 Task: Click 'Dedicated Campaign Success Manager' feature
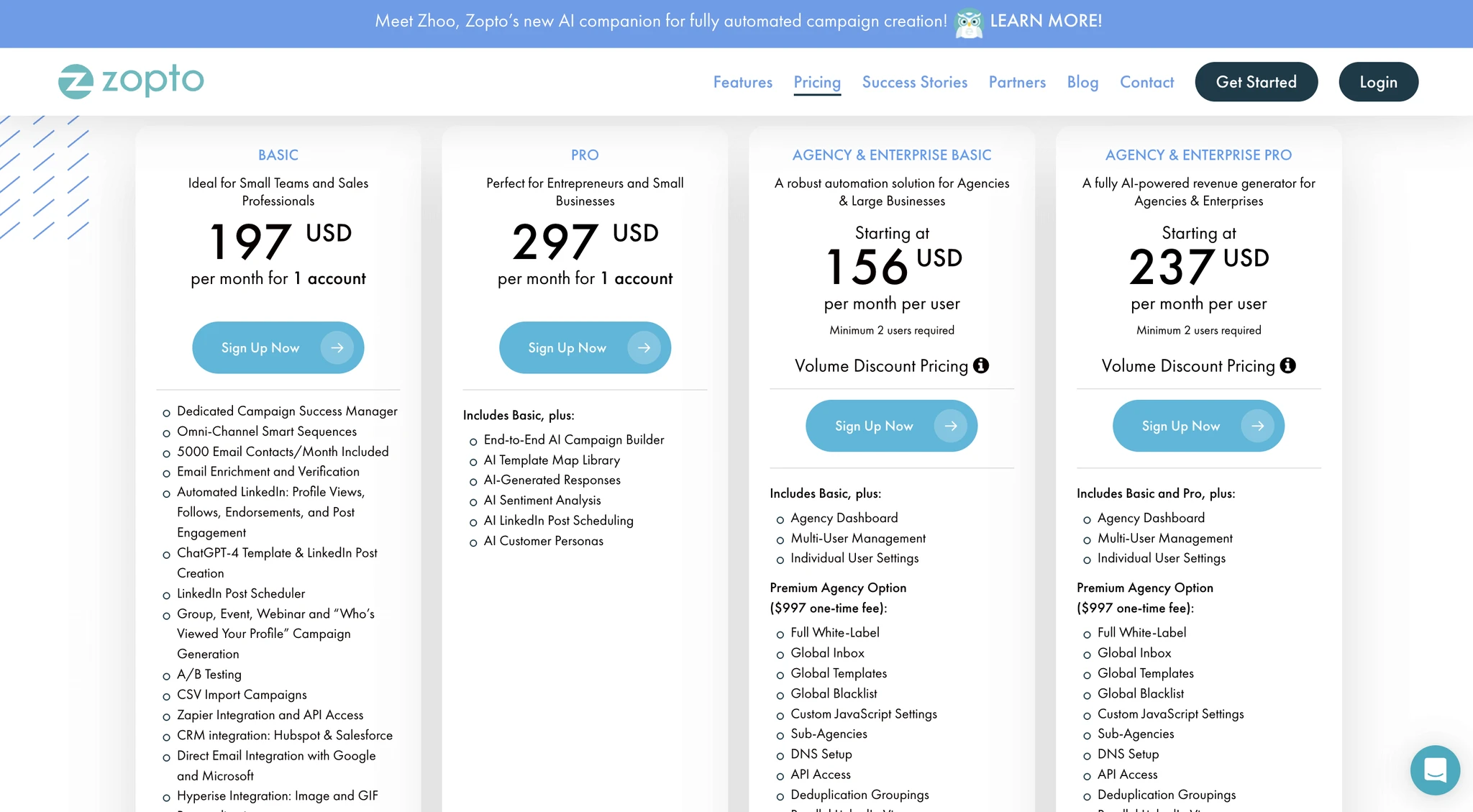287,411
